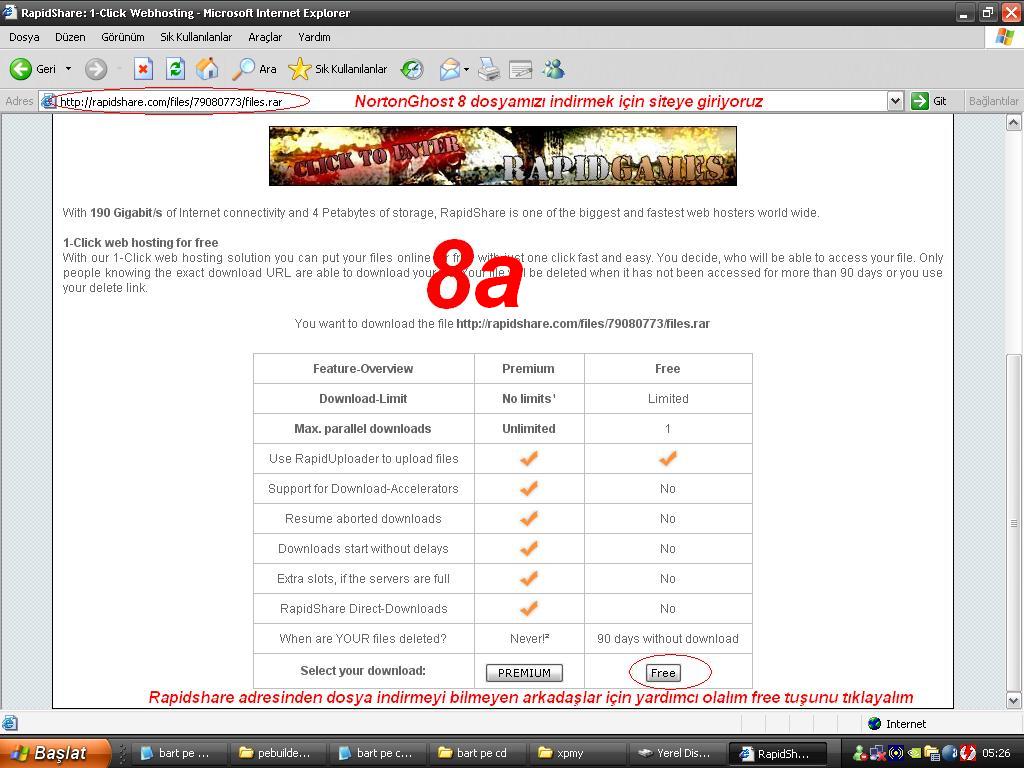Image resolution: width=1024 pixels, height=768 pixels.
Task: Open the Ara search pane
Action: [x=254, y=69]
